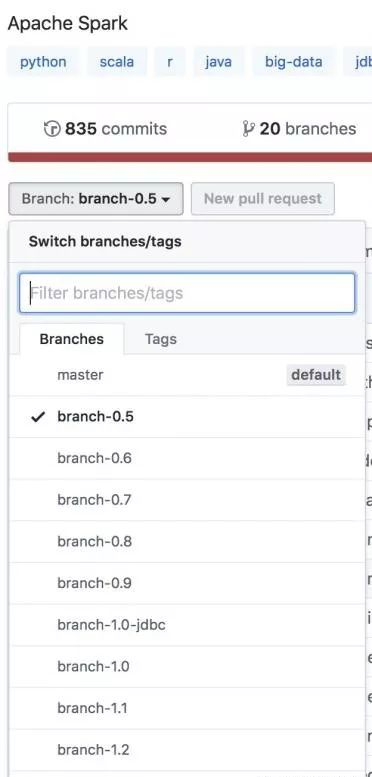Click the New pull request button
This screenshot has width=372, height=777.
click(263, 199)
